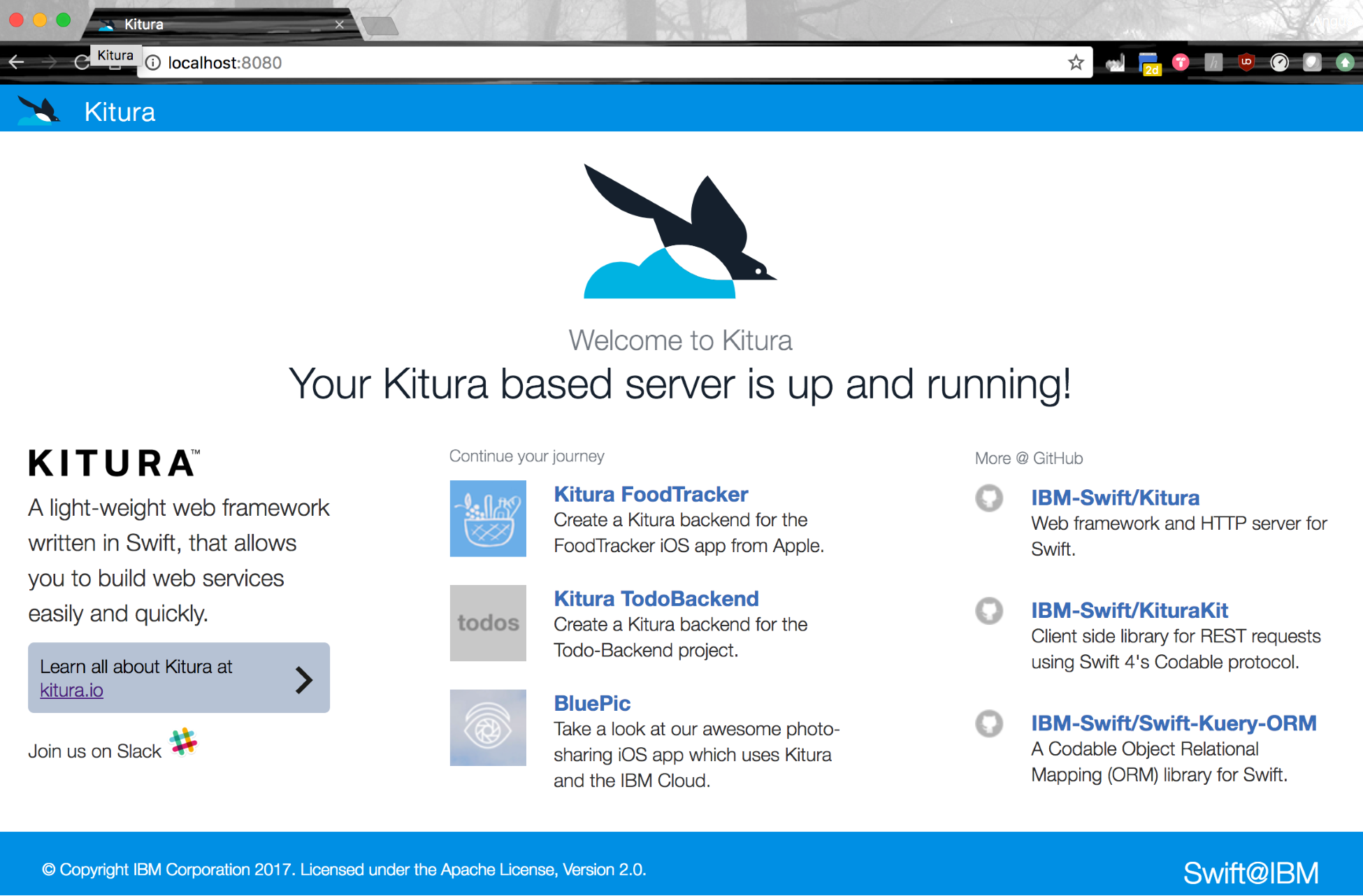
Task: Click the todos thumbnail image
Action: tap(488, 623)
